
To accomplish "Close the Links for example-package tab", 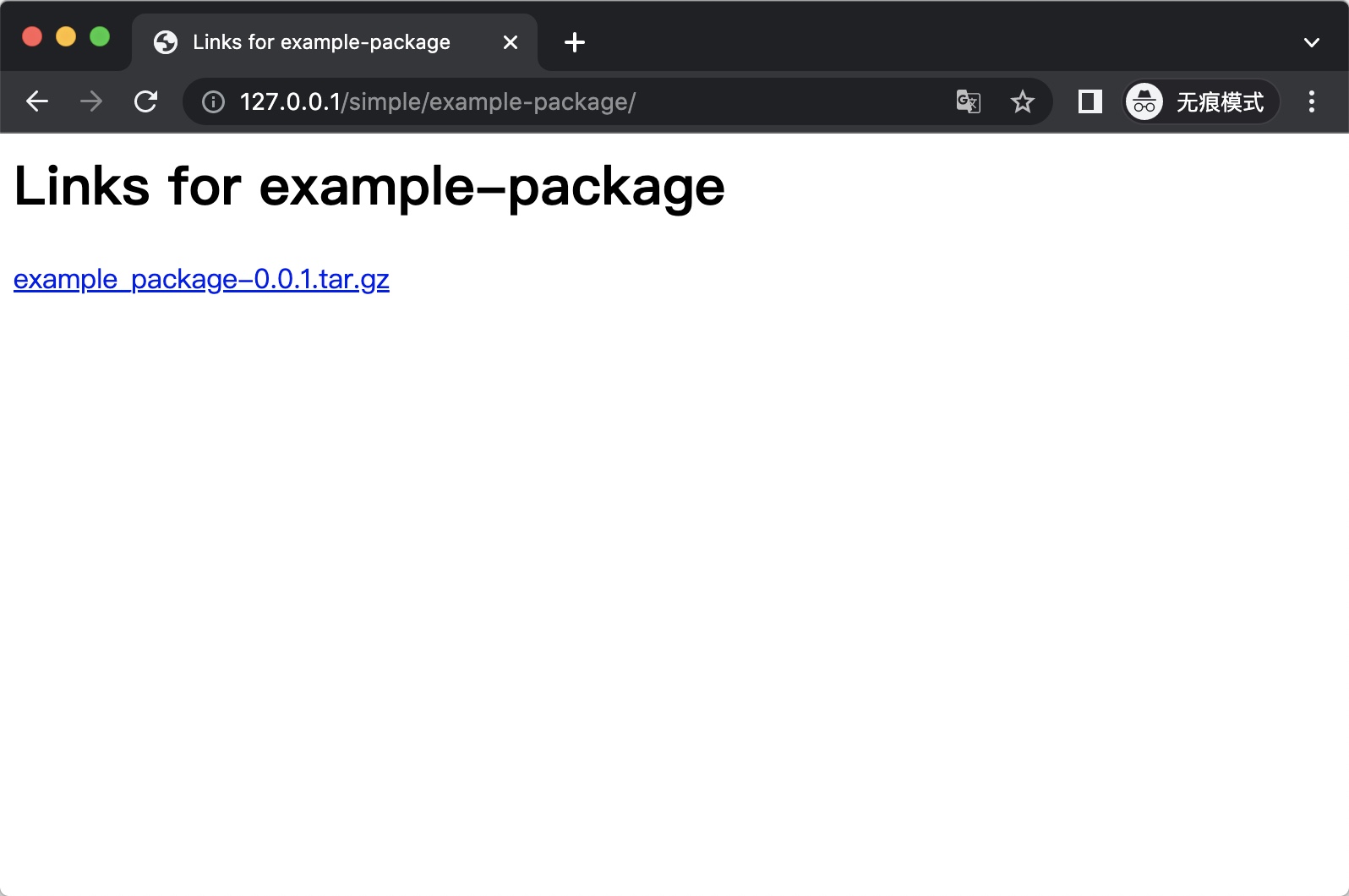I will coord(511,42).
